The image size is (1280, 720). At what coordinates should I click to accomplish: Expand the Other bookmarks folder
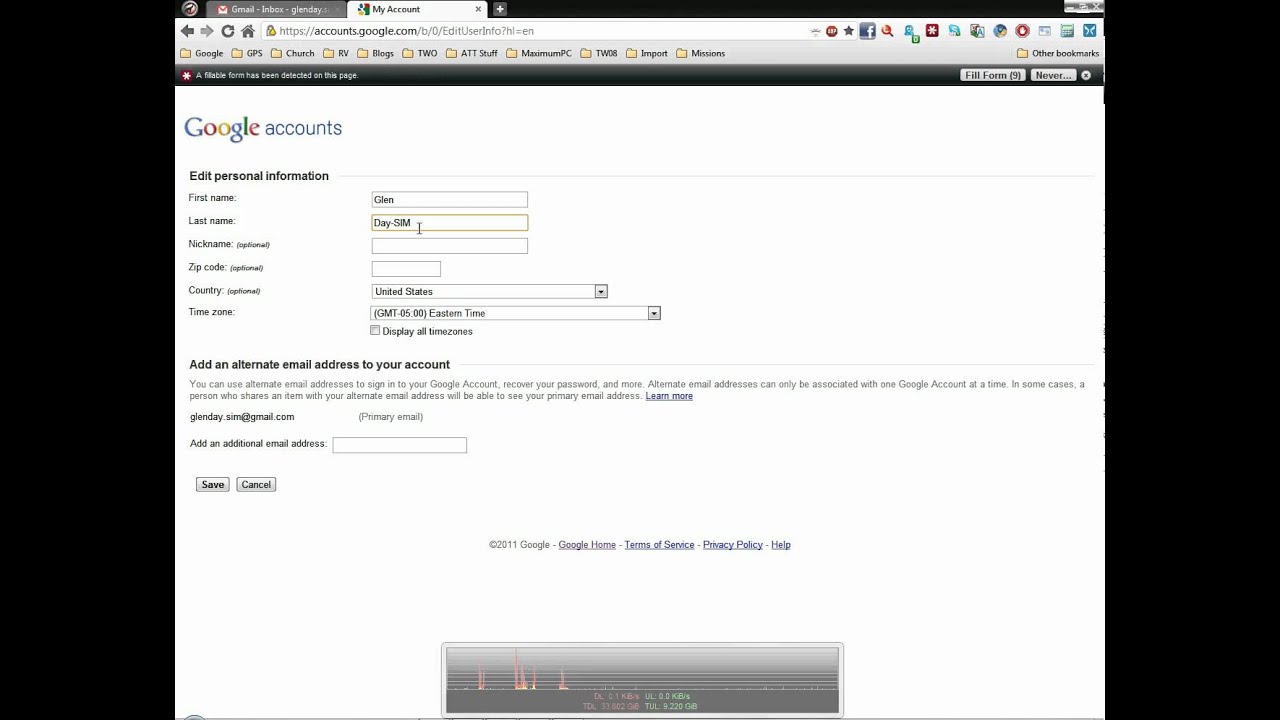click(x=1058, y=53)
